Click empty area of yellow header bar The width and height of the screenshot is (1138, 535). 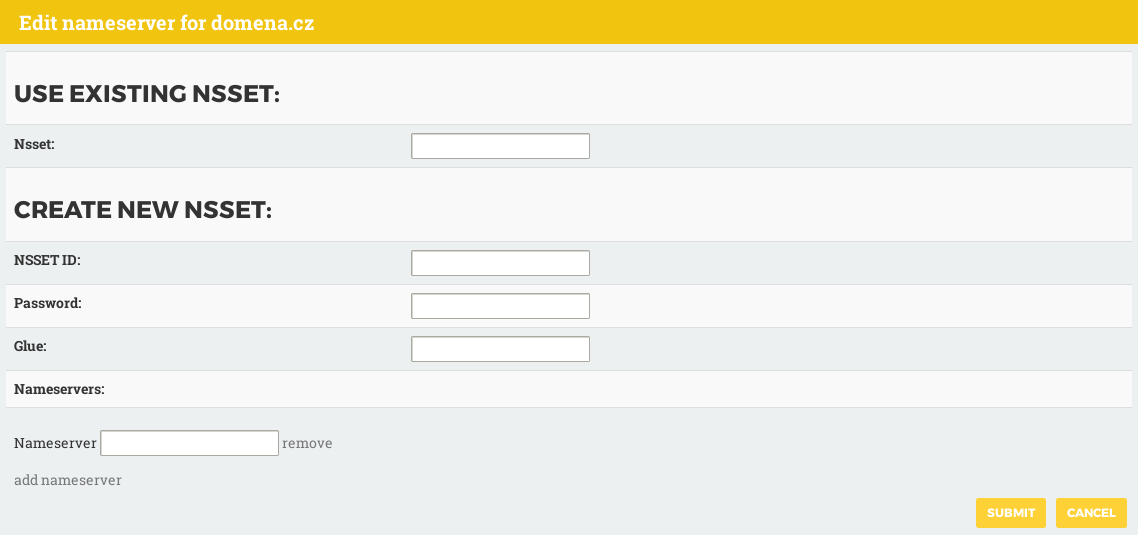726,22
